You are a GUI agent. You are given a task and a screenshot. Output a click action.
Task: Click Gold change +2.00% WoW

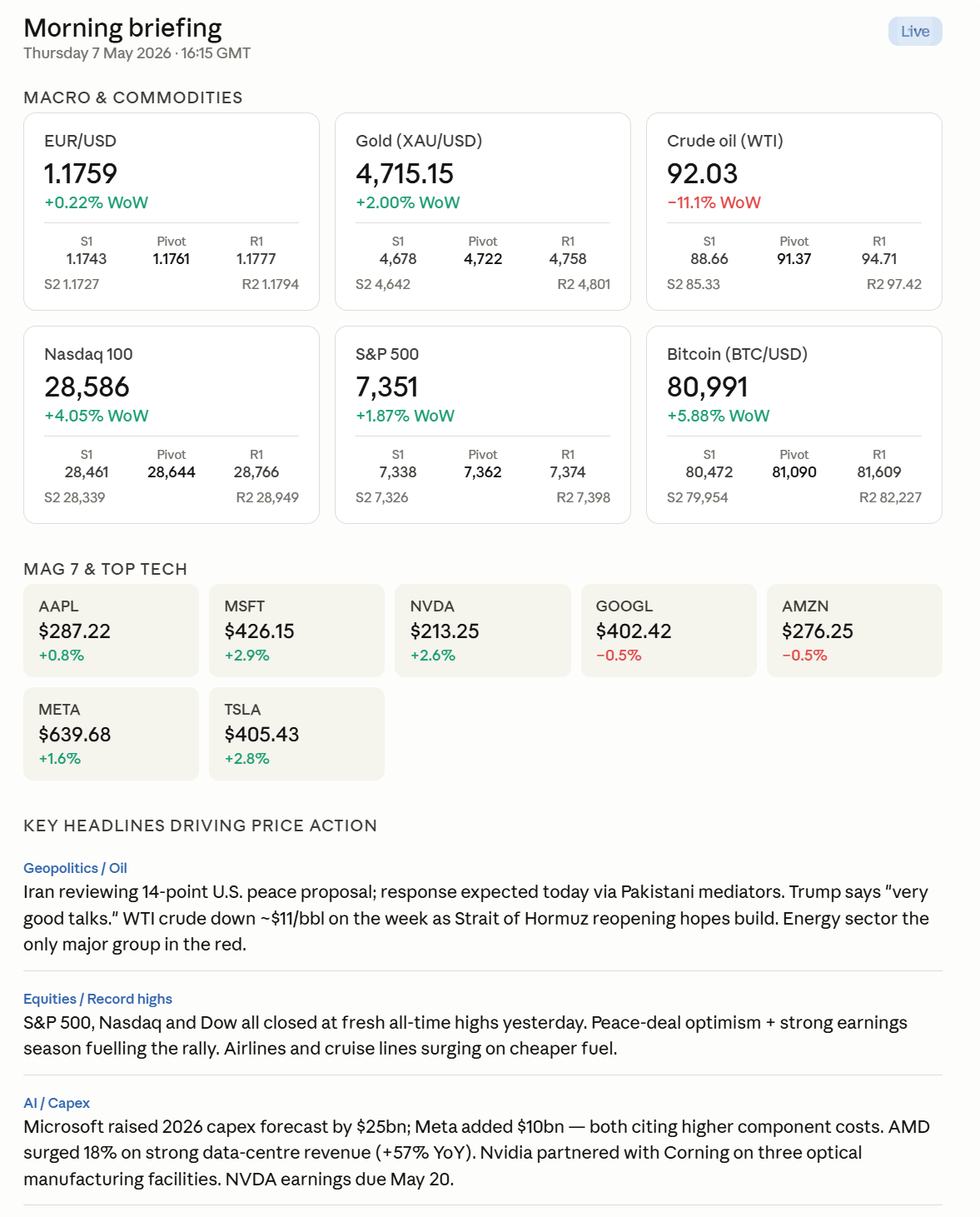click(x=407, y=202)
